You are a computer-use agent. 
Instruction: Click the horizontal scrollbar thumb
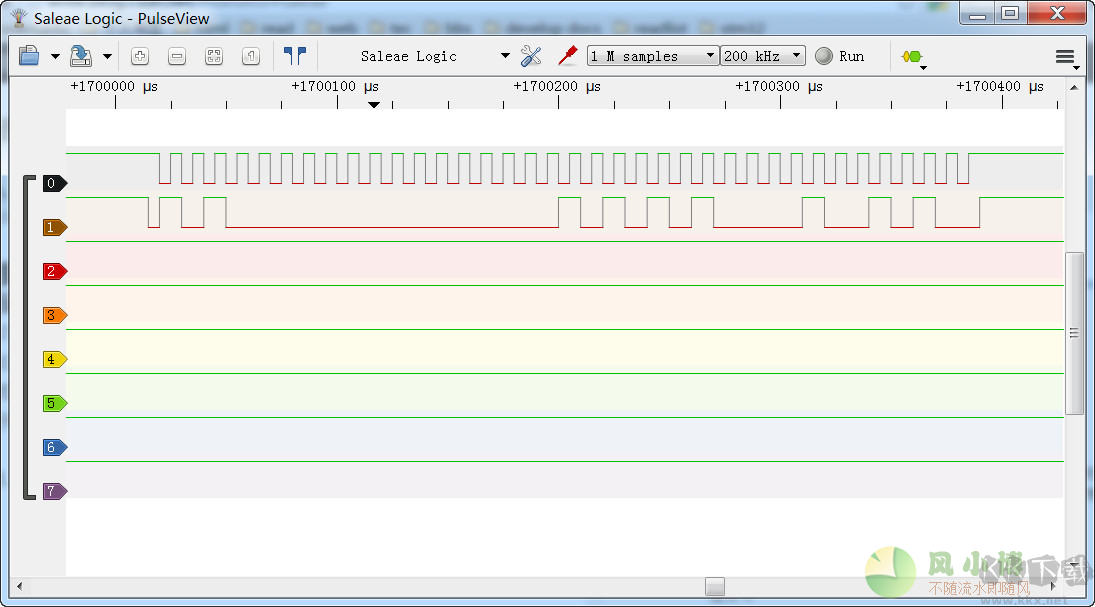(x=714, y=586)
